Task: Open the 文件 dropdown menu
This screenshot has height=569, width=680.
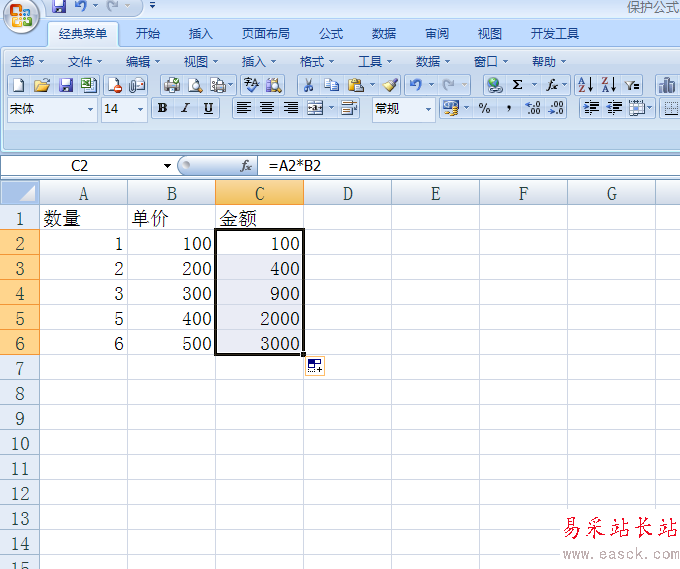Action: coord(85,62)
